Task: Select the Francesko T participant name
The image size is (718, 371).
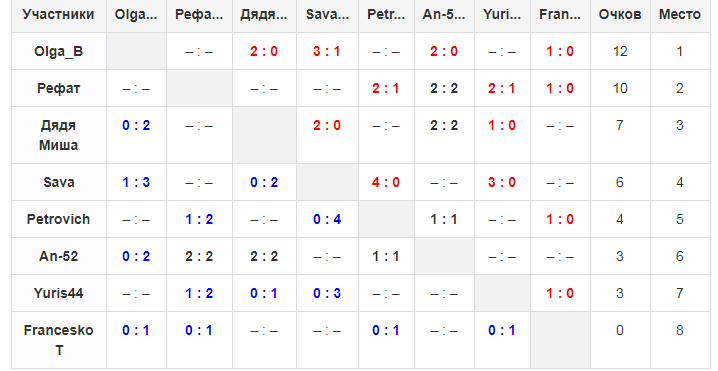Action: pyautogui.click(x=59, y=340)
